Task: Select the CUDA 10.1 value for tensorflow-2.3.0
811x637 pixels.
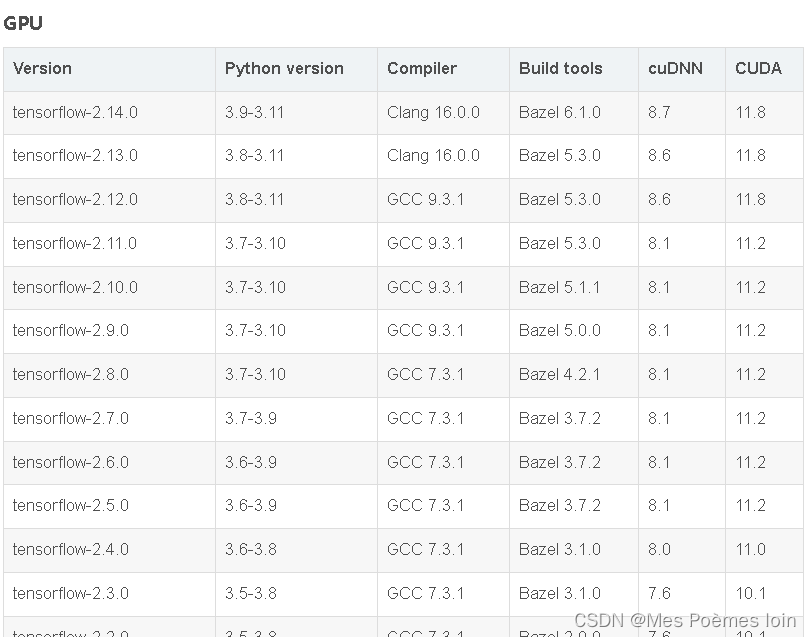Action: pyautogui.click(x=750, y=593)
